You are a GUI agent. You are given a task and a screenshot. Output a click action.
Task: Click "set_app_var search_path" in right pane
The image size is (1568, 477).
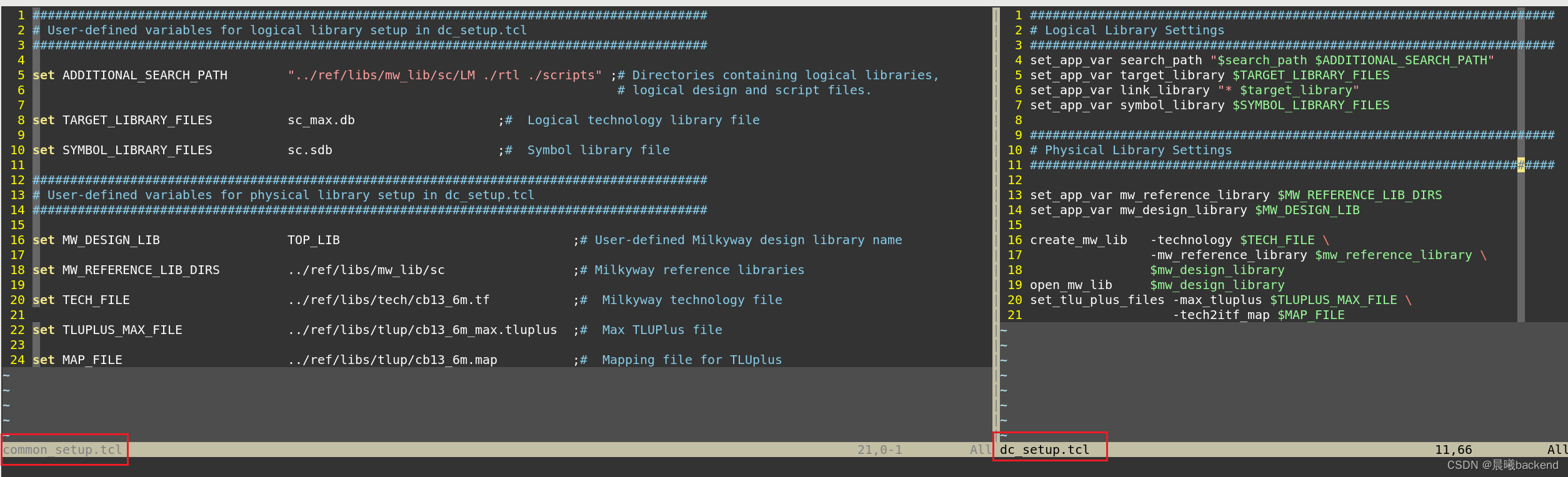click(x=1116, y=60)
